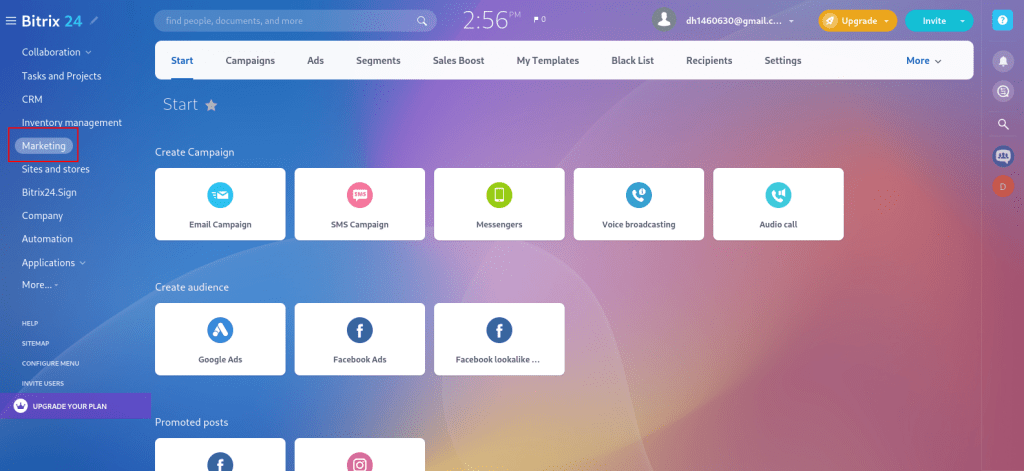Open the INVITE USERS link

tap(43, 383)
